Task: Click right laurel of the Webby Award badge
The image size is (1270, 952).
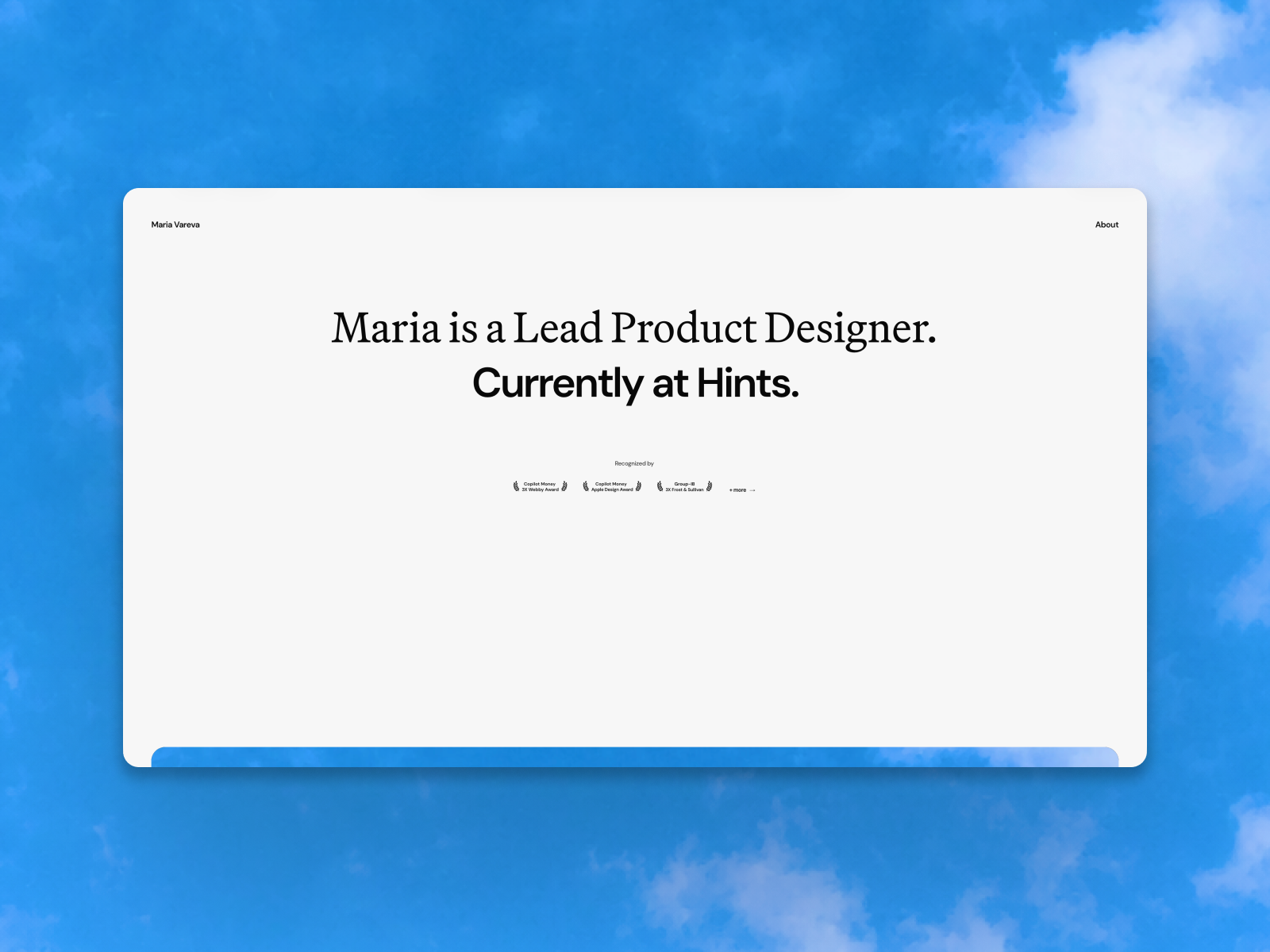Action: click(564, 486)
